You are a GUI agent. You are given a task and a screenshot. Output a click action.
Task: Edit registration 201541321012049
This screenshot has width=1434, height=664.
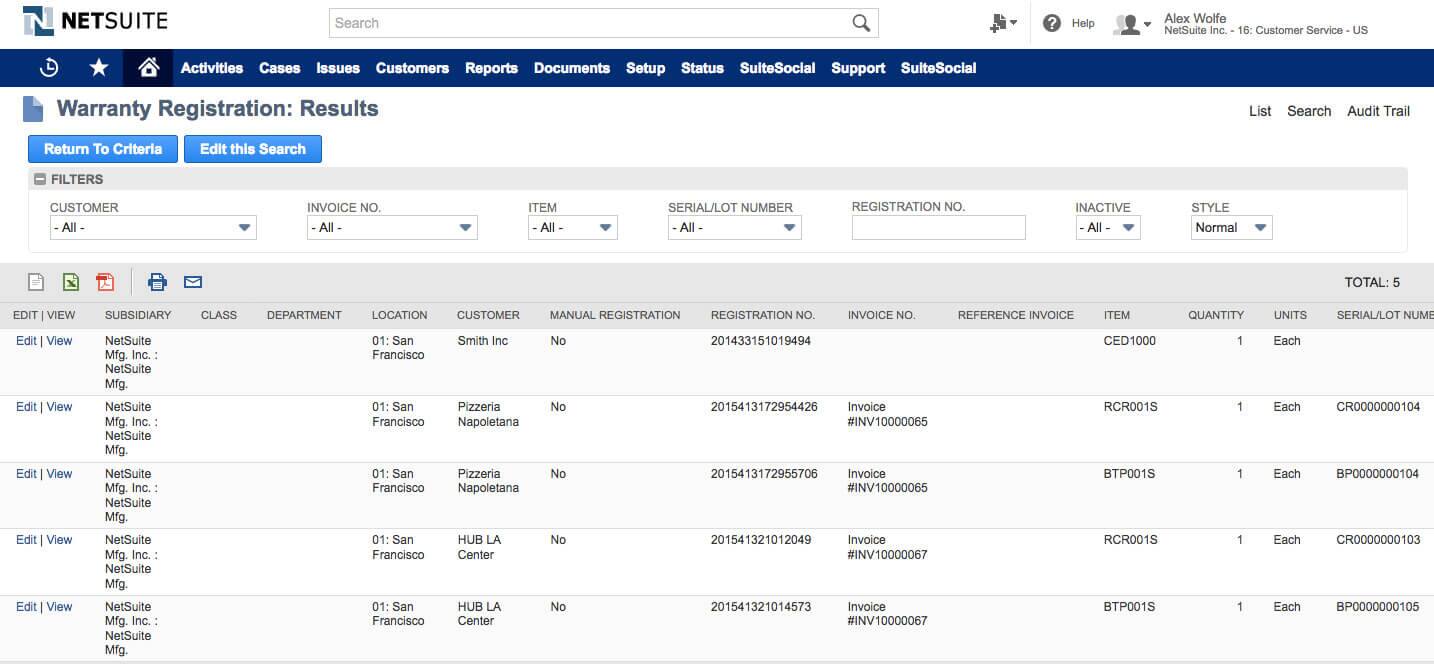coord(26,540)
